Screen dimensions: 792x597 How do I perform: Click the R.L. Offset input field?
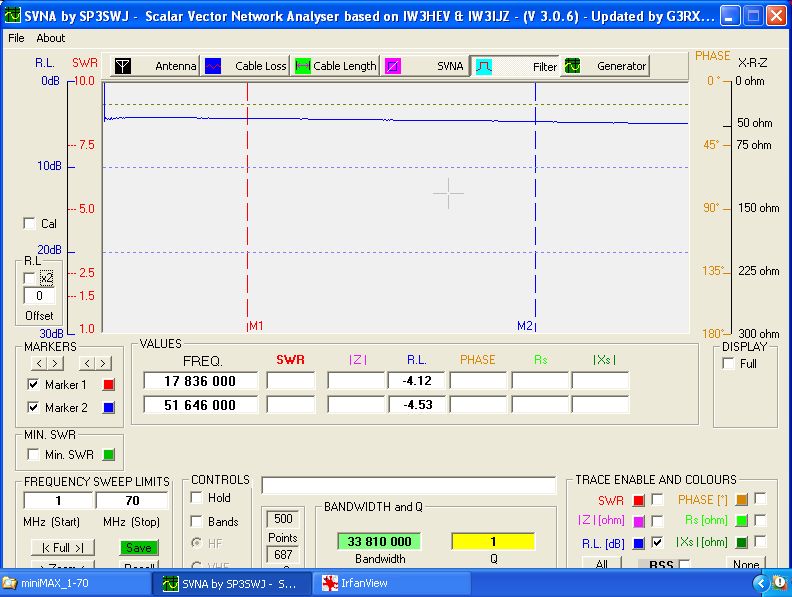click(x=39, y=296)
